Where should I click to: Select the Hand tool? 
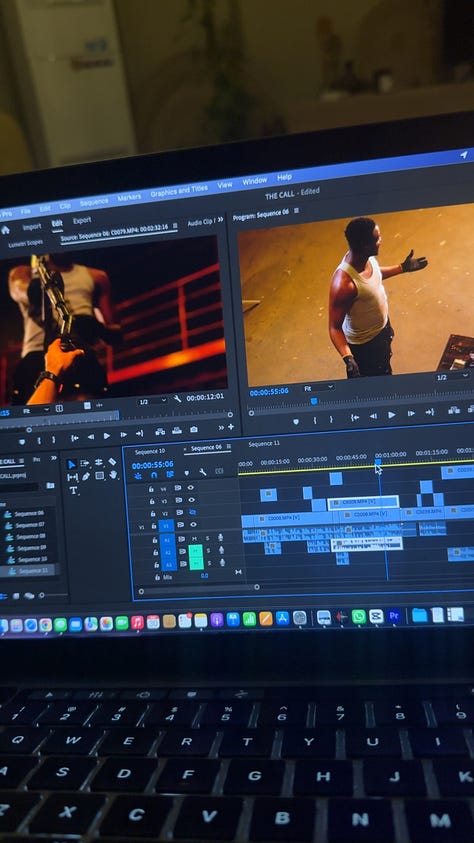(113, 475)
